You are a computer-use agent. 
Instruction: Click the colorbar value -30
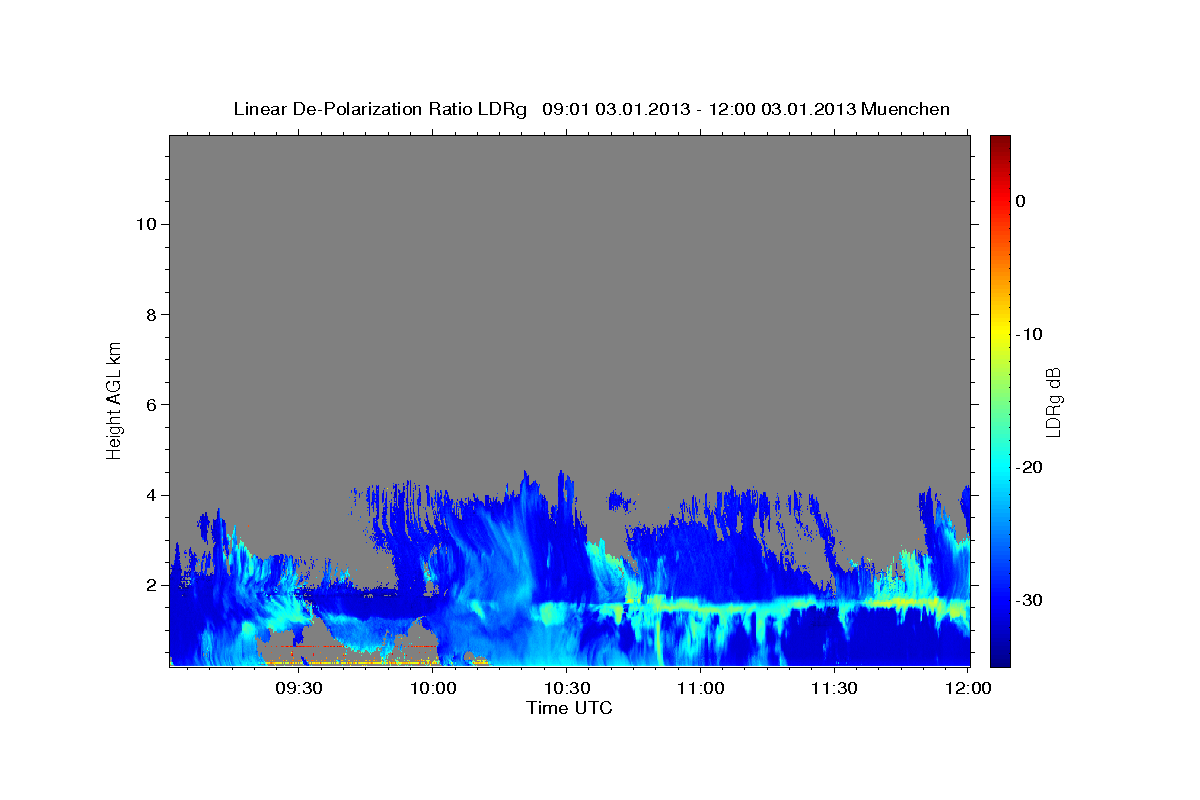point(1030,600)
